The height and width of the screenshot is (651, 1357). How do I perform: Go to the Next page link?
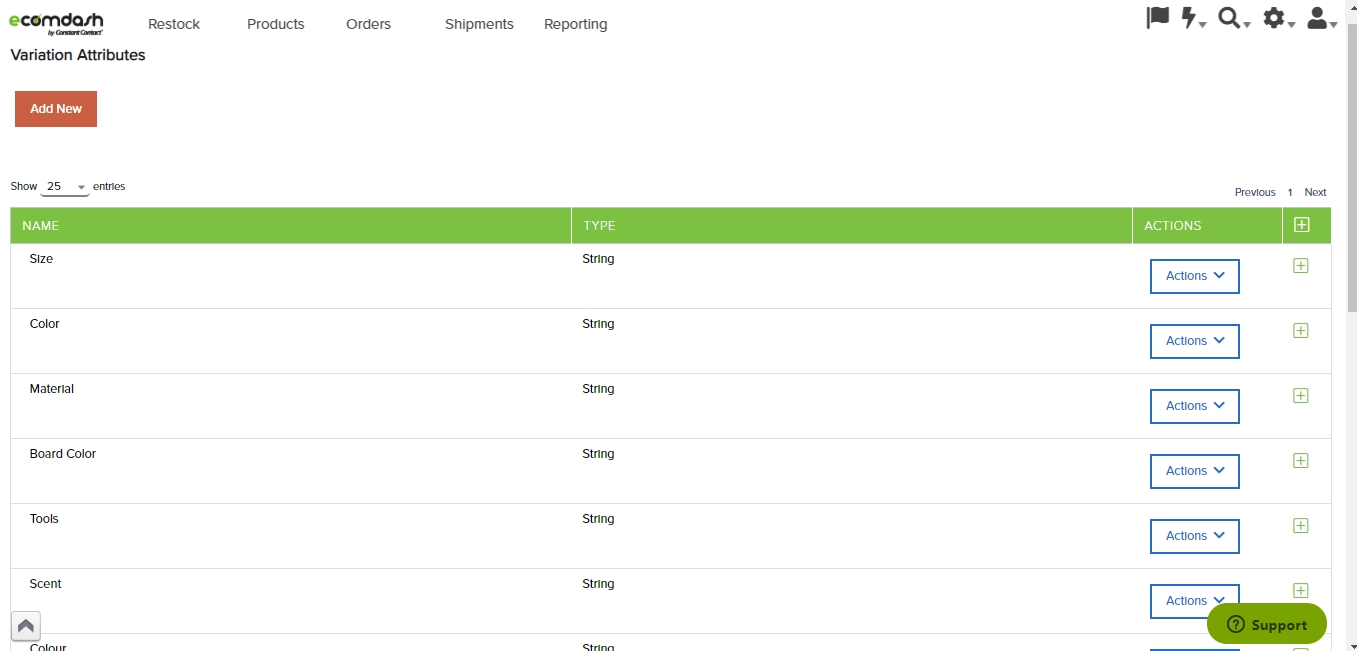coord(1315,192)
